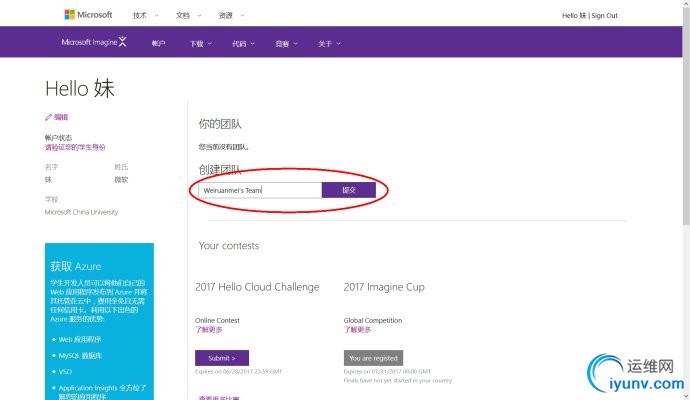Click the Hello 妹 account link at top
The image size is (690, 400).
(574, 15)
